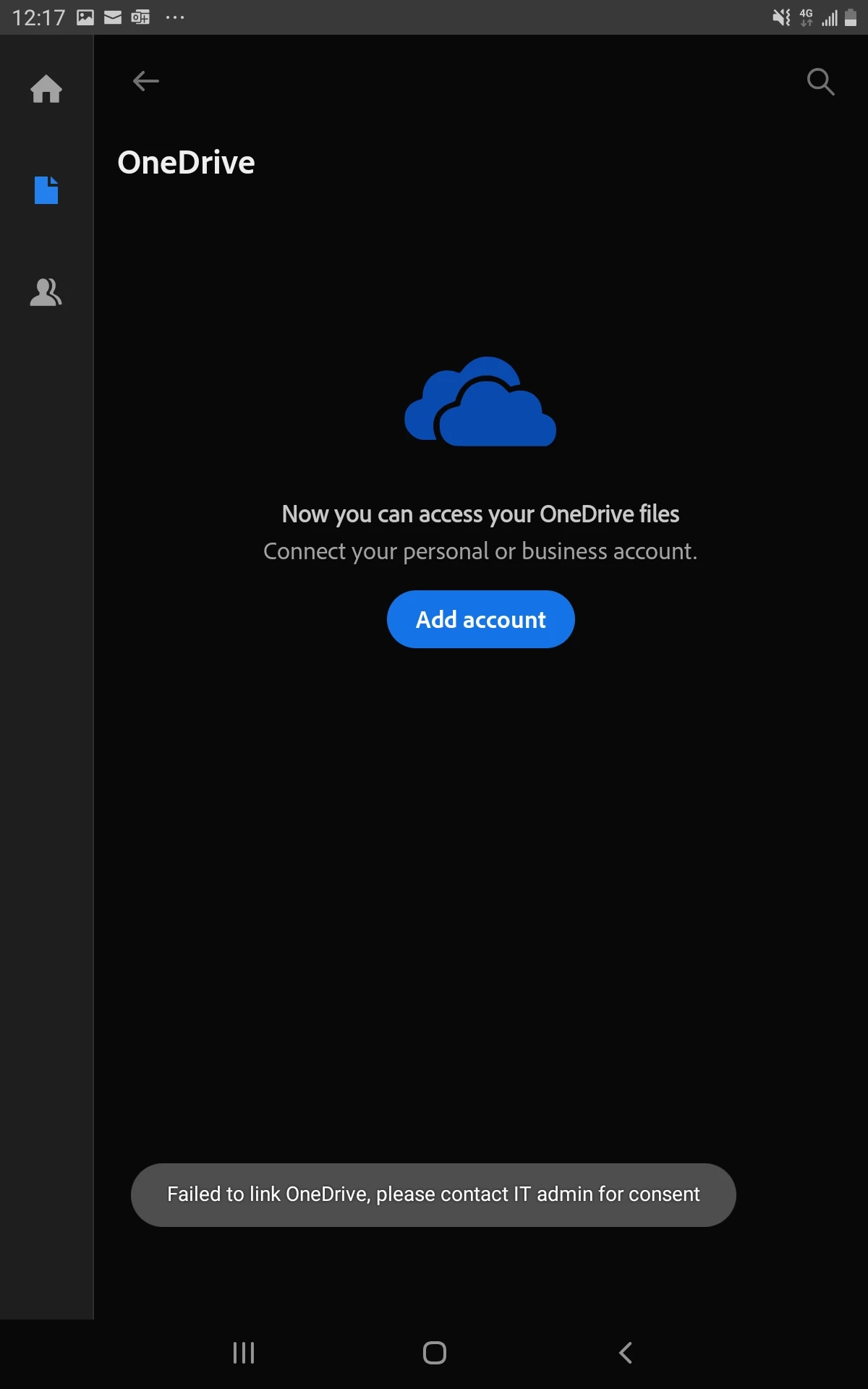Go back using the top arrow
The height and width of the screenshot is (1389, 868).
click(x=145, y=81)
